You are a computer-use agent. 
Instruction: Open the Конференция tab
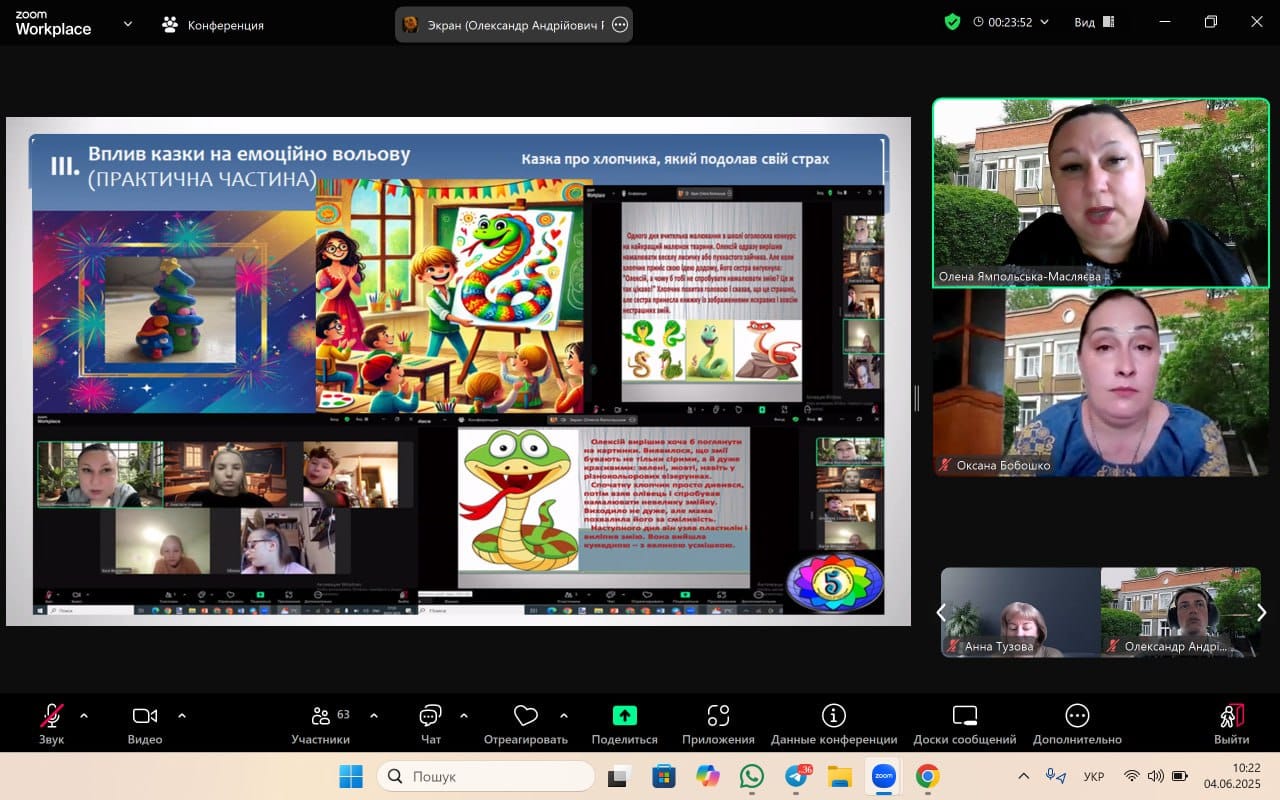[213, 25]
